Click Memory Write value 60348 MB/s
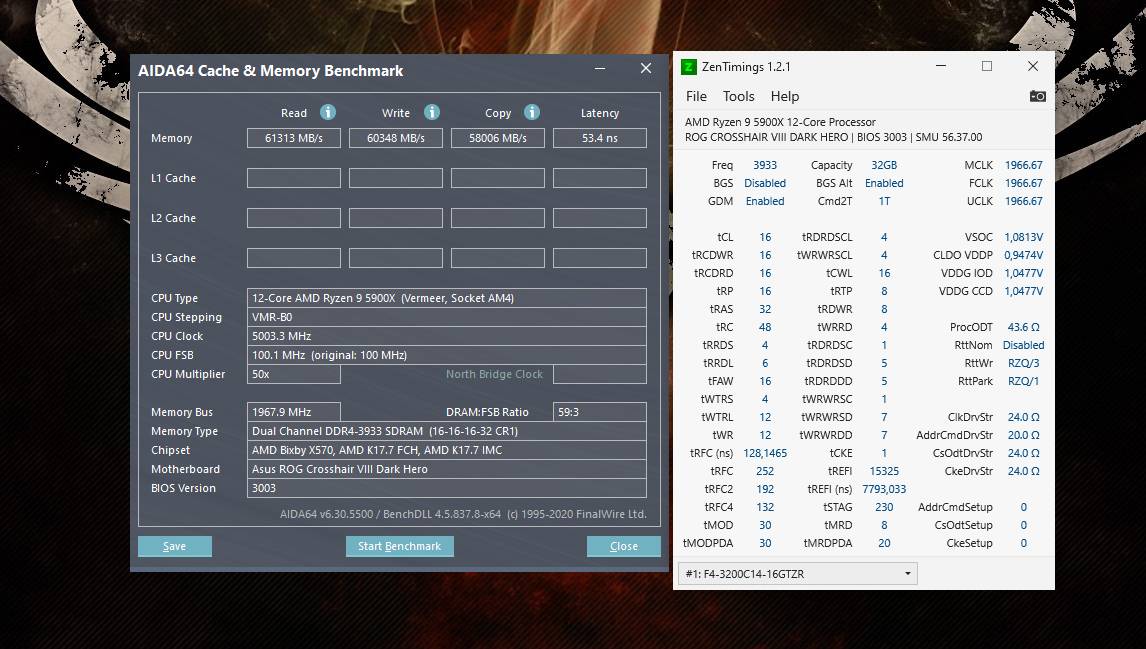The image size is (1146, 649). tap(395, 138)
